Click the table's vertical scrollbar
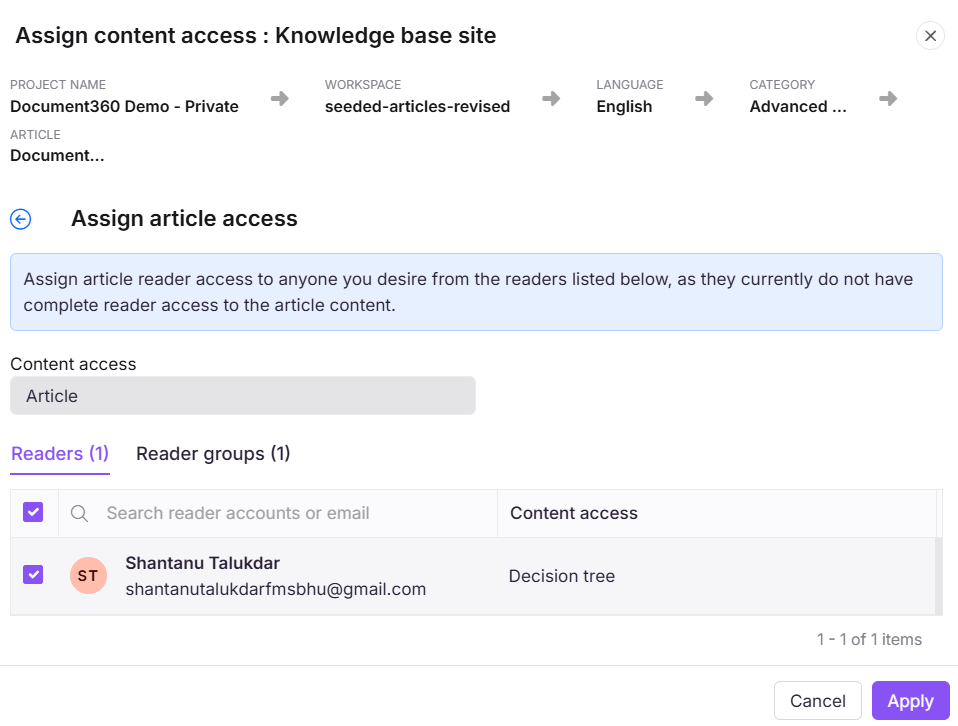The image size is (958, 726). pyautogui.click(x=939, y=576)
